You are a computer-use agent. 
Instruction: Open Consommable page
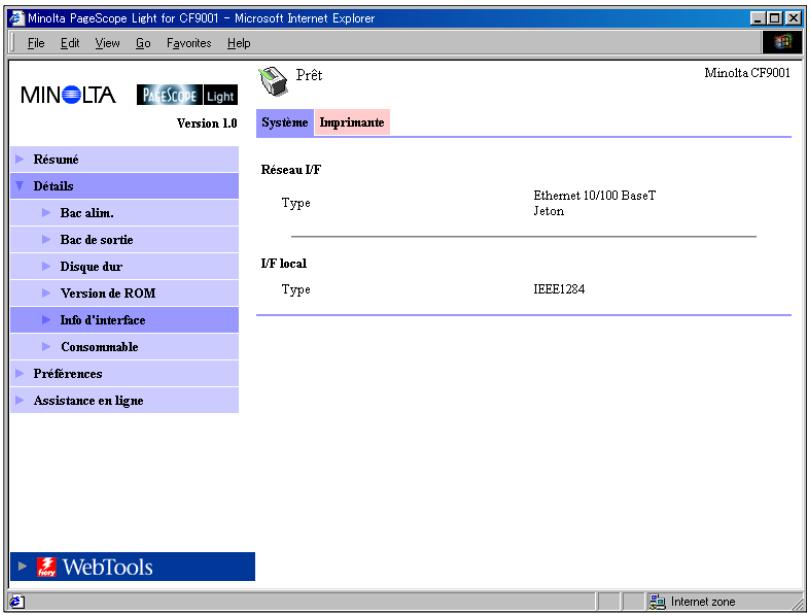pos(124,346)
